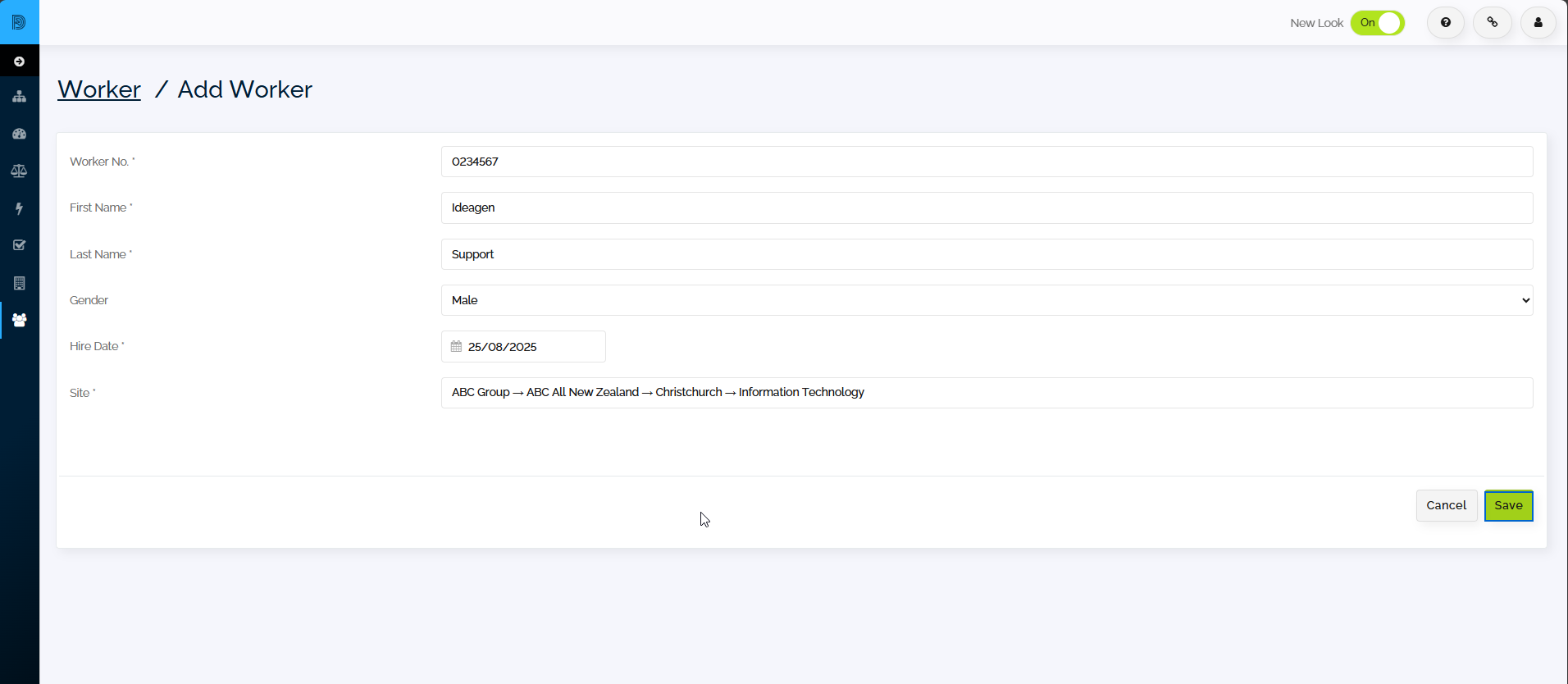Image resolution: width=1568 pixels, height=684 pixels.
Task: Go to the Worker breadcrumb link
Action: point(99,89)
